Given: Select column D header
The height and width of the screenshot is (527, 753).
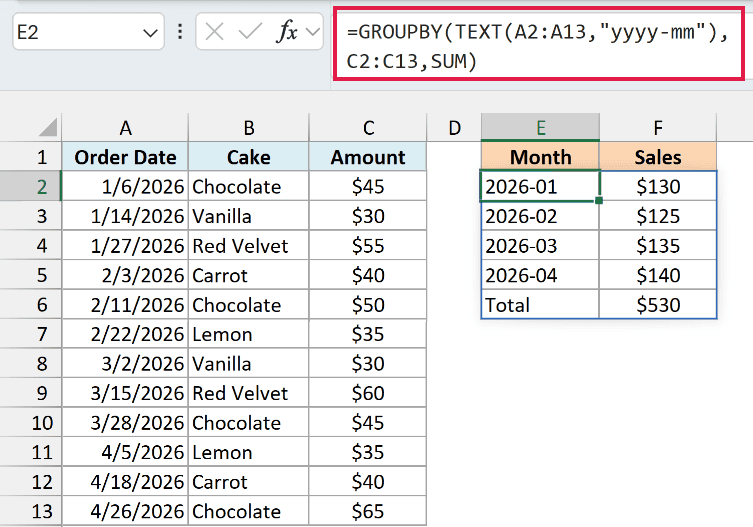Looking at the screenshot, I should point(454,128).
